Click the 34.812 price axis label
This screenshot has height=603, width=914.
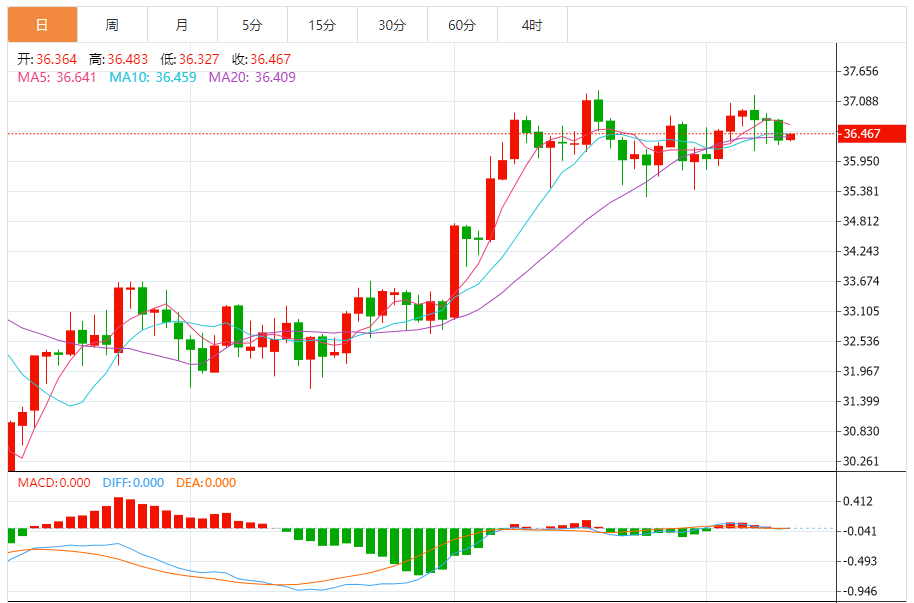click(860, 221)
